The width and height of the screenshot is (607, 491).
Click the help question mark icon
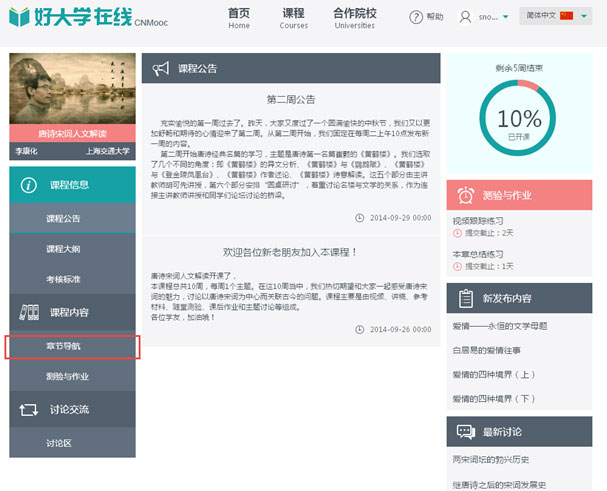(415, 17)
